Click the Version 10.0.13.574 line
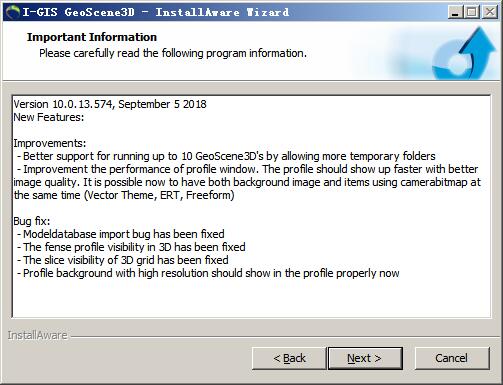 point(110,104)
